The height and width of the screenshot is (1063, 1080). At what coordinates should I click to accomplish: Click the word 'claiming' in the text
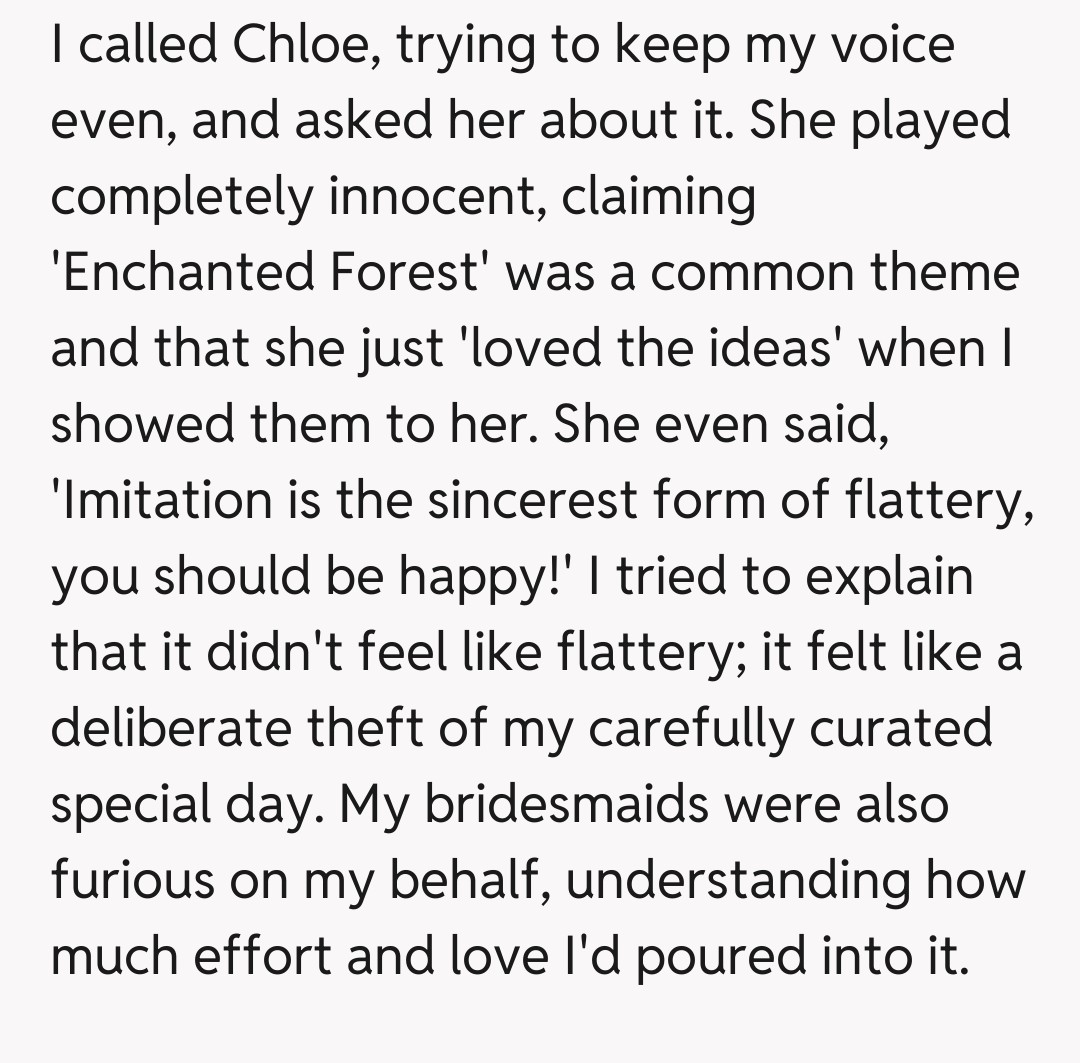click(659, 197)
